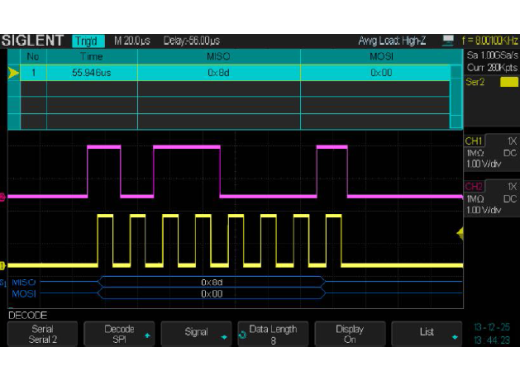Screen dimensions: 520x380
Task: Select the 0x8d cell in the table
Action: (x=219, y=73)
